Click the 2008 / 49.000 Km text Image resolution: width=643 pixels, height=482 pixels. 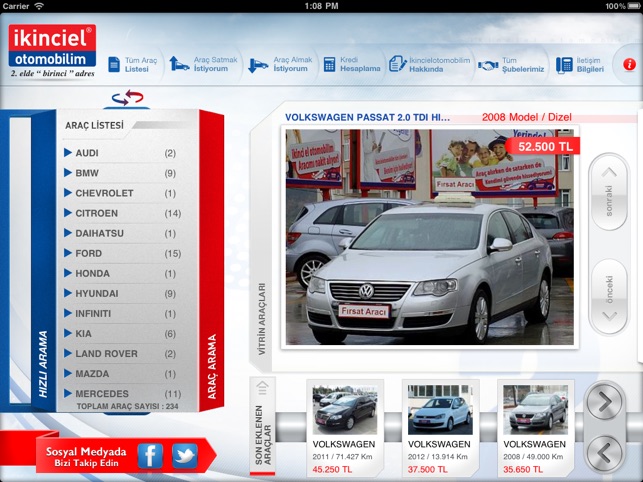(533, 457)
